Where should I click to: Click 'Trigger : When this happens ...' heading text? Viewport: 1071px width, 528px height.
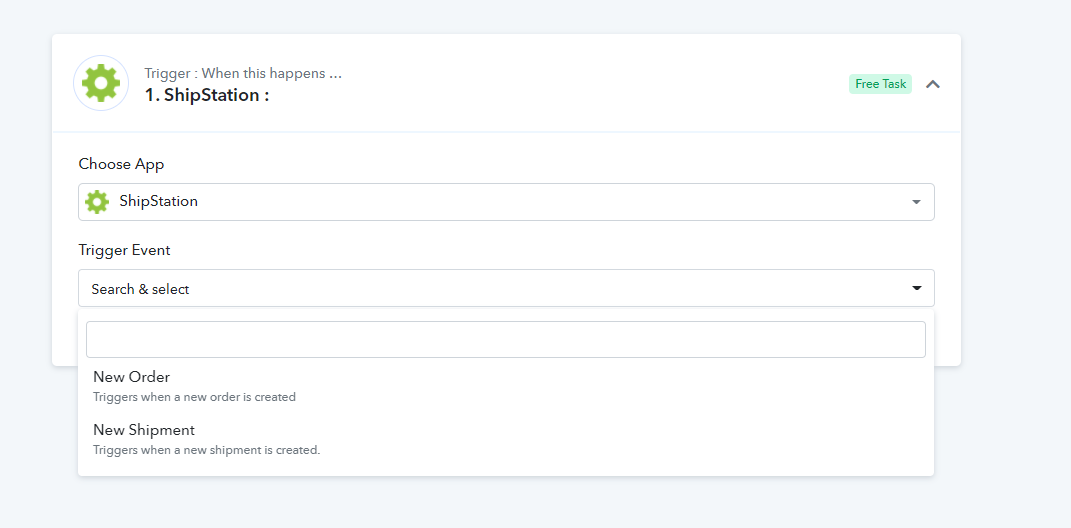click(243, 73)
